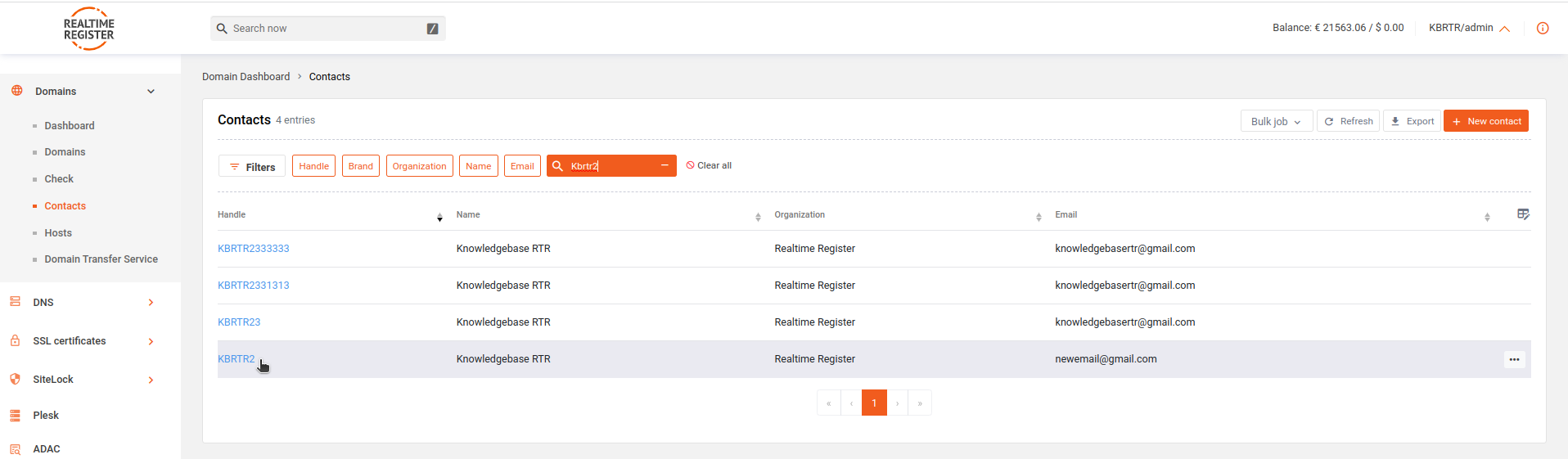Focus the Search now field
Image resolution: width=1568 pixels, height=459 pixels.
tap(327, 29)
